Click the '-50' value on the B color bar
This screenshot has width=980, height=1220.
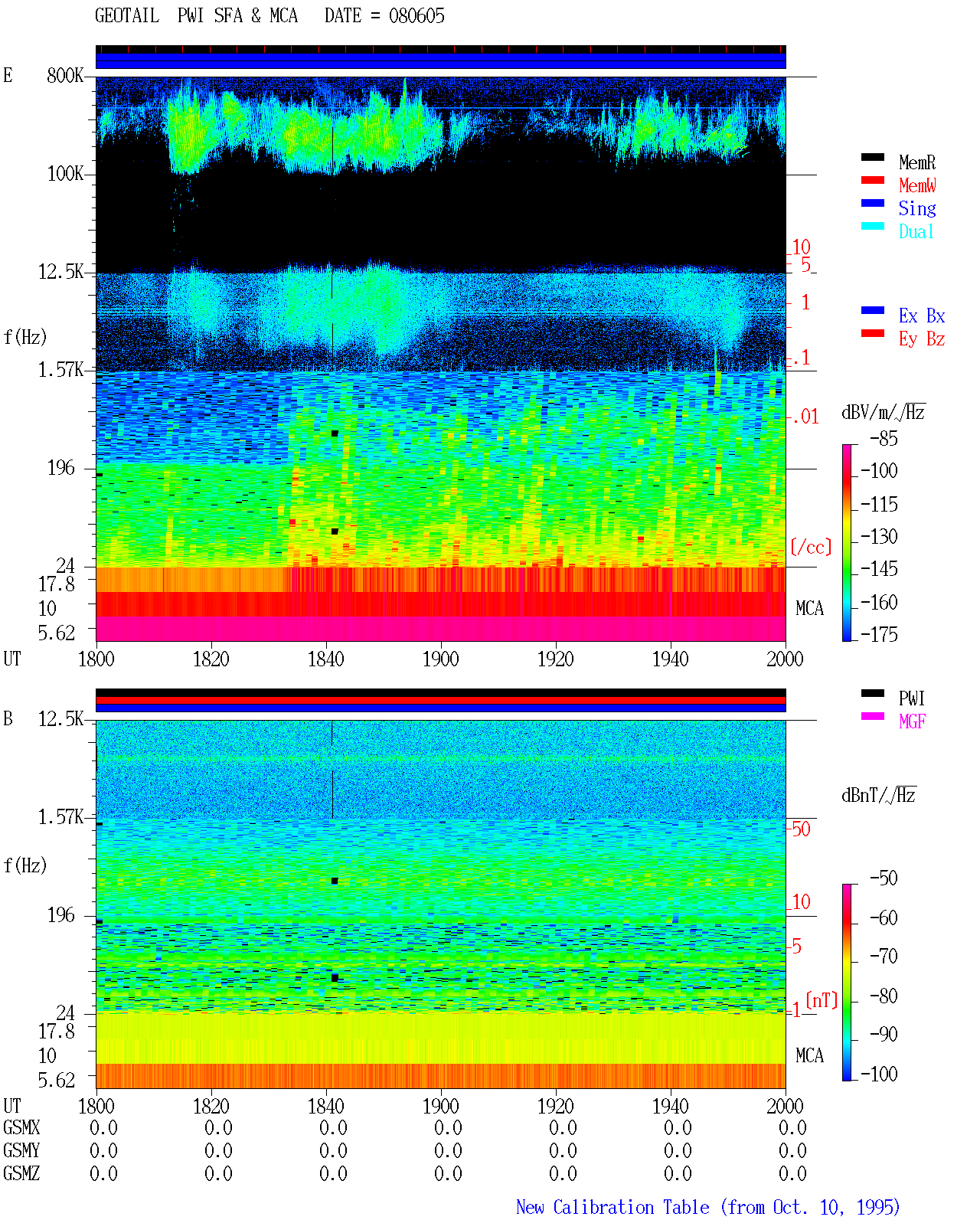pyautogui.click(x=884, y=878)
